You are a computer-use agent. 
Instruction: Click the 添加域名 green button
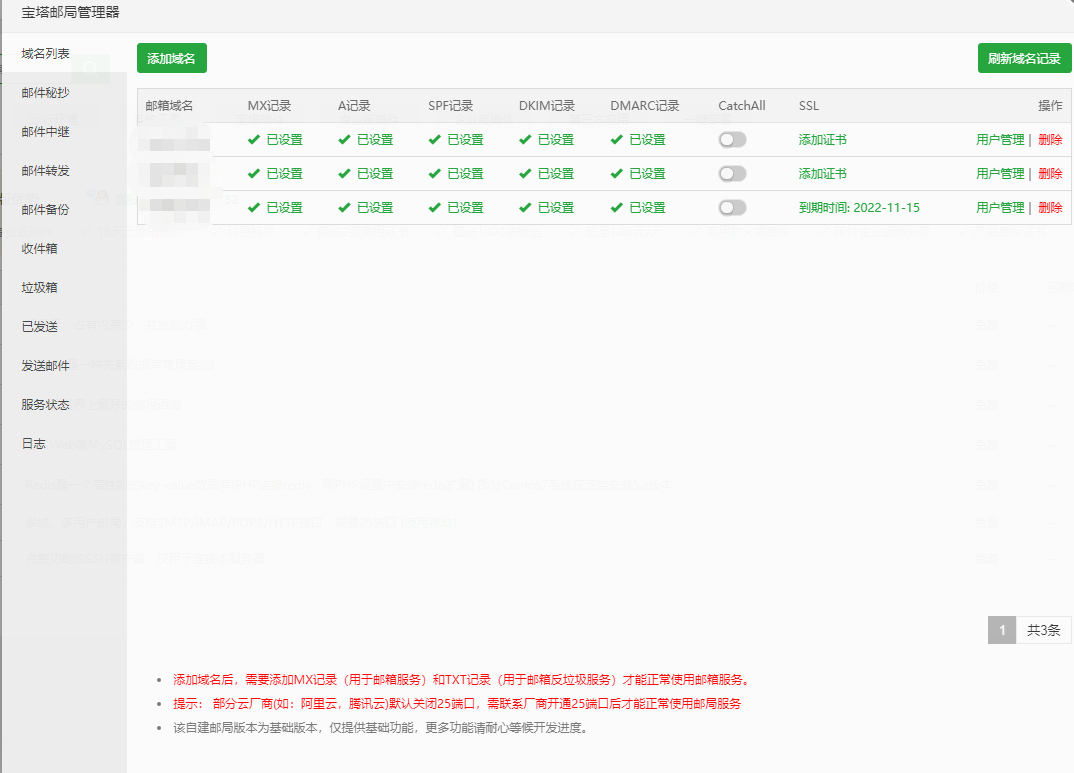pyautogui.click(x=171, y=58)
